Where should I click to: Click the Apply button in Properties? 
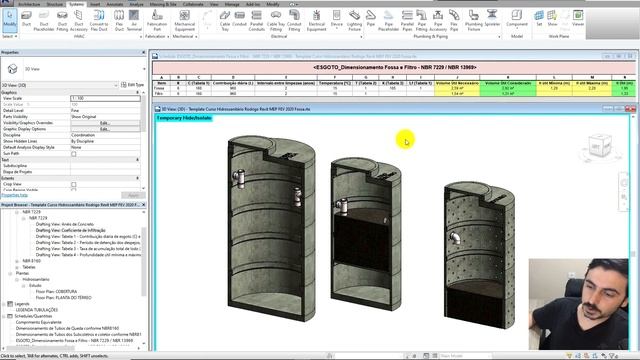coord(133,195)
